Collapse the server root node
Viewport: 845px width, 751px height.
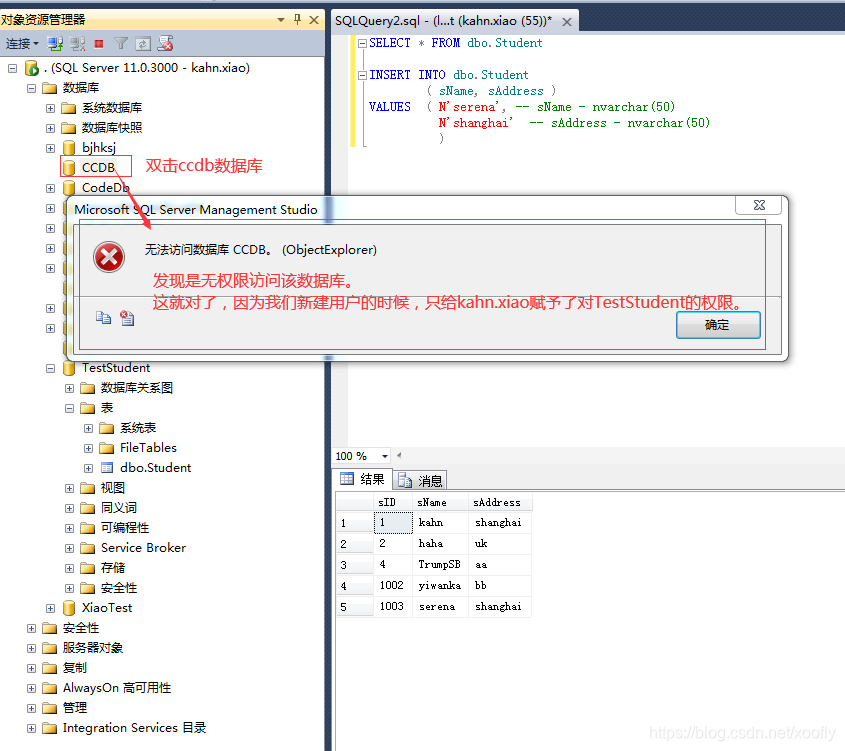[12, 68]
